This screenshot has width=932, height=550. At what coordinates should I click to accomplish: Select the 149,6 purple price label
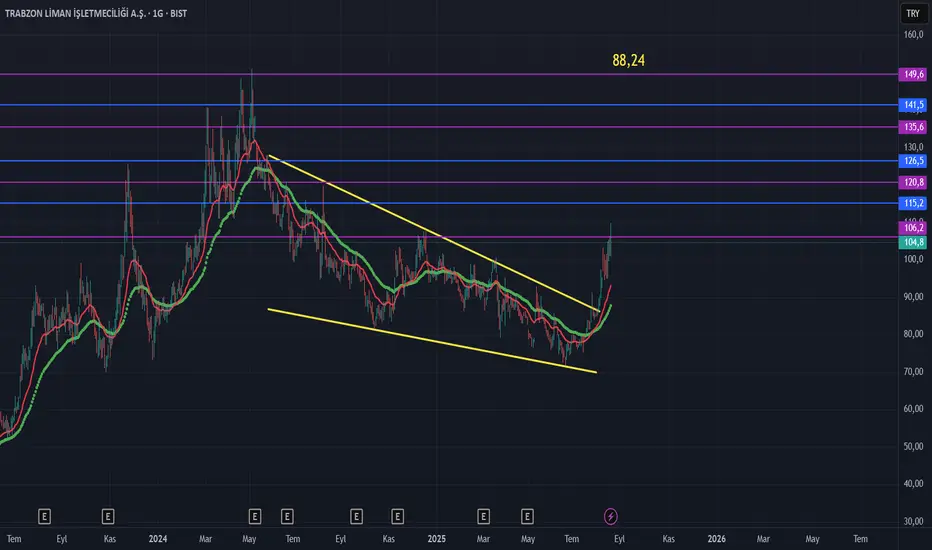(x=913, y=74)
